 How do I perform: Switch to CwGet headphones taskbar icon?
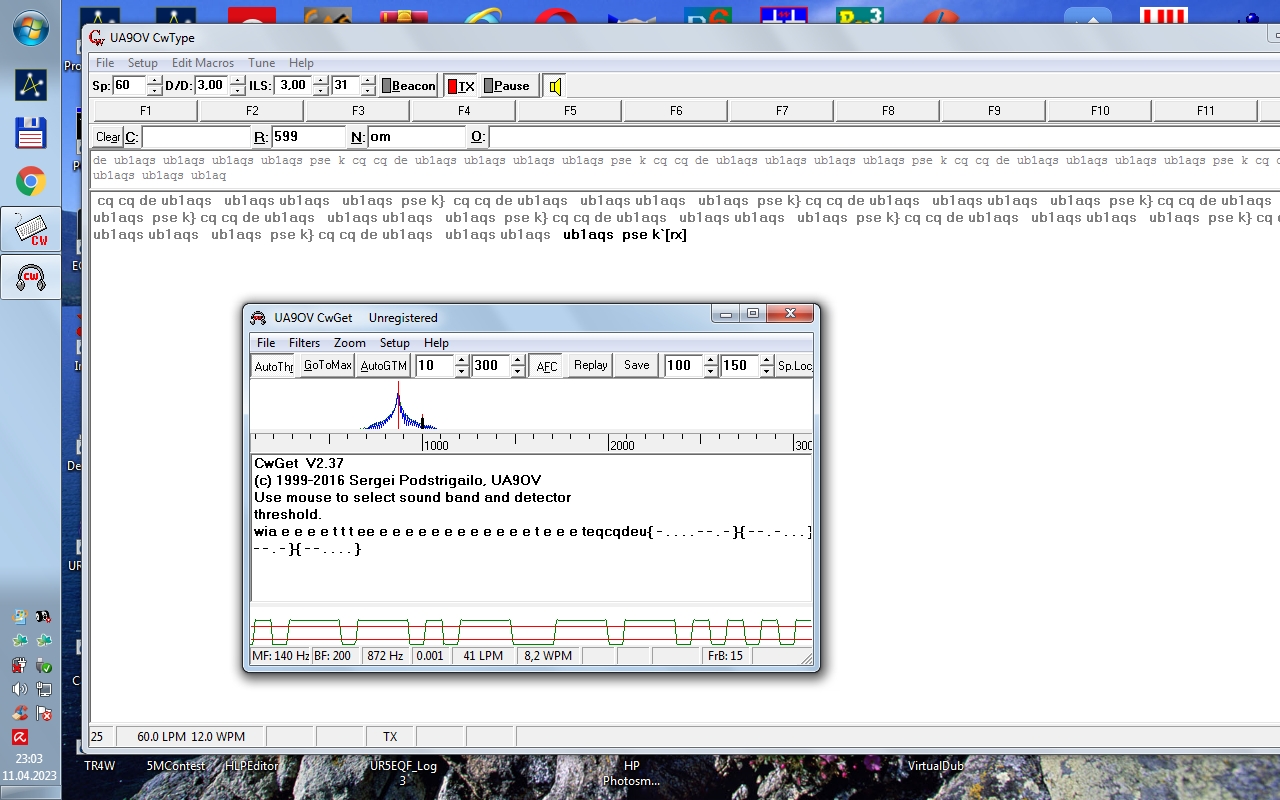coord(30,277)
